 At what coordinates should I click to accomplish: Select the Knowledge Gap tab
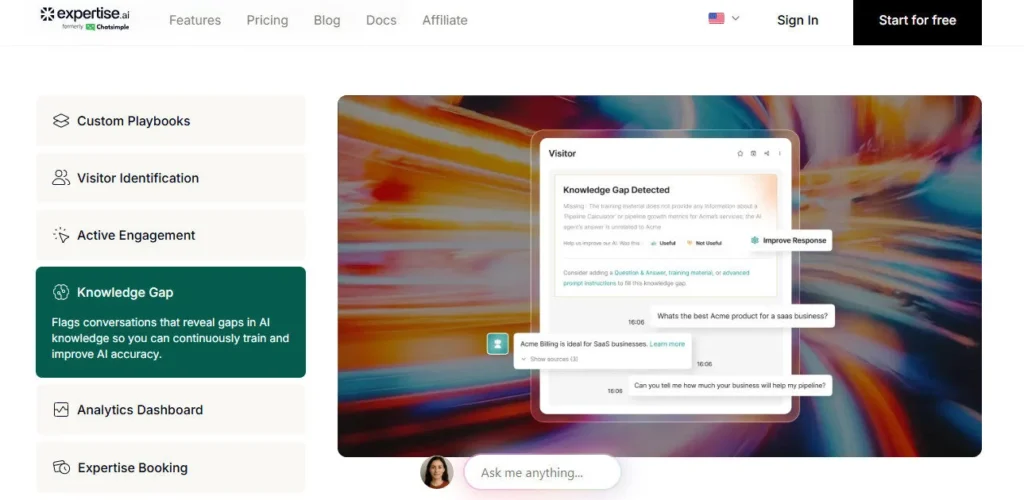(x=170, y=322)
